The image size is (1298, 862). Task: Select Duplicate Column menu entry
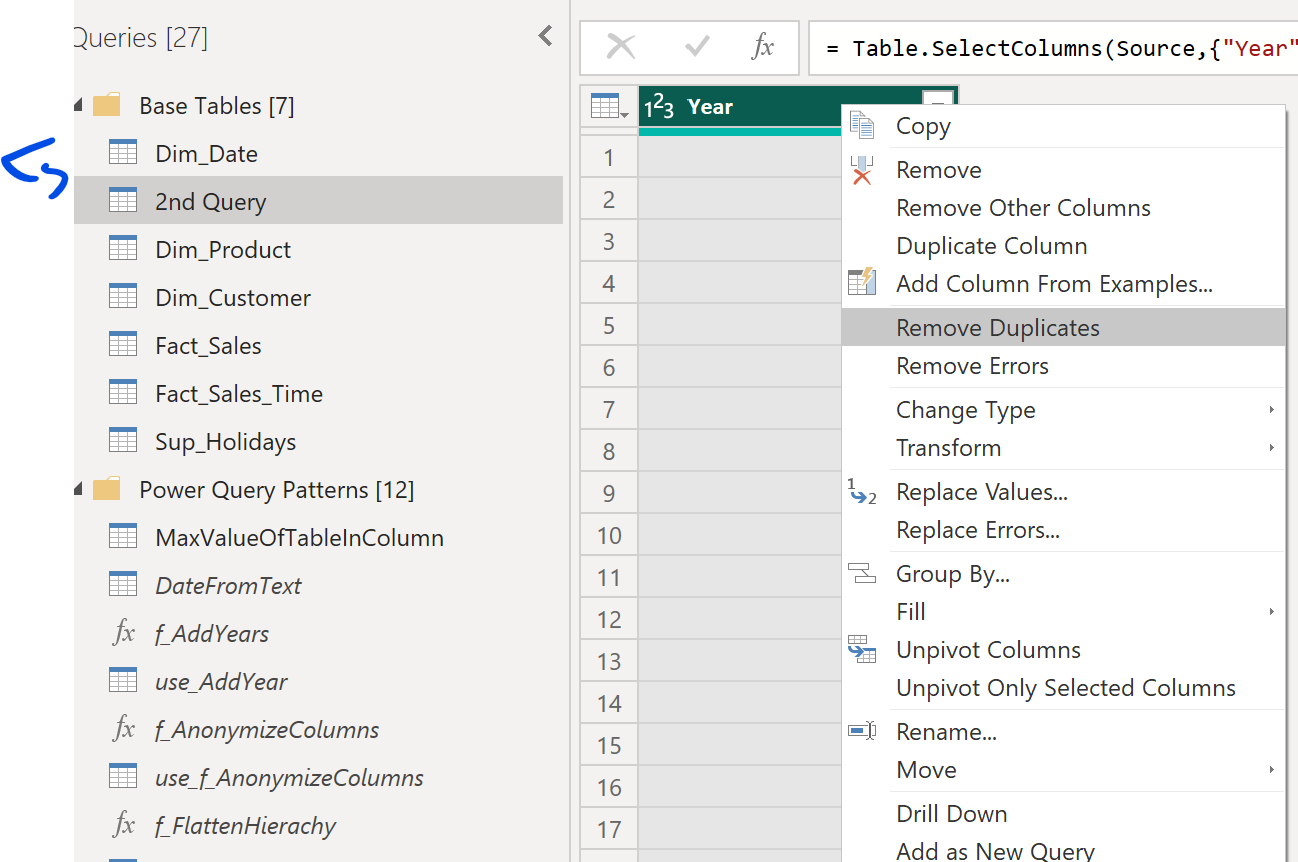tap(1063, 246)
